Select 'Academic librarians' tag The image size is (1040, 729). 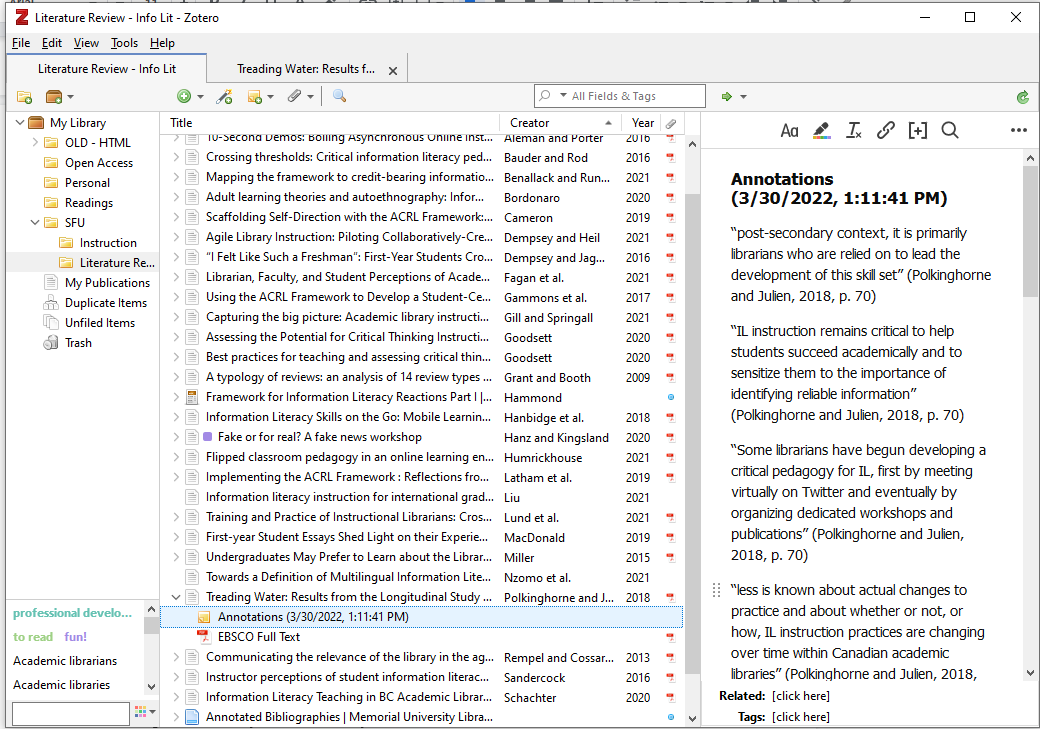click(65, 661)
